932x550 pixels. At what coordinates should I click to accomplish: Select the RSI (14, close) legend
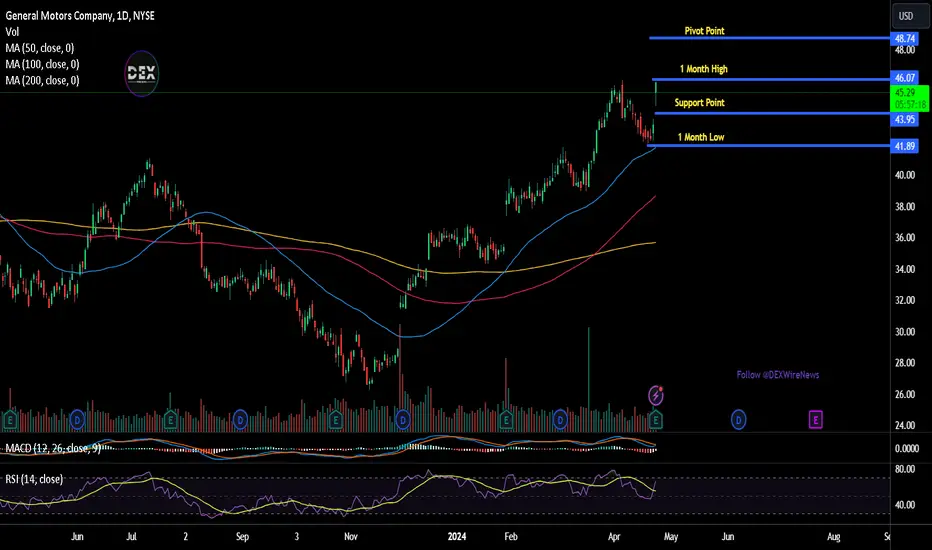[x=34, y=479]
